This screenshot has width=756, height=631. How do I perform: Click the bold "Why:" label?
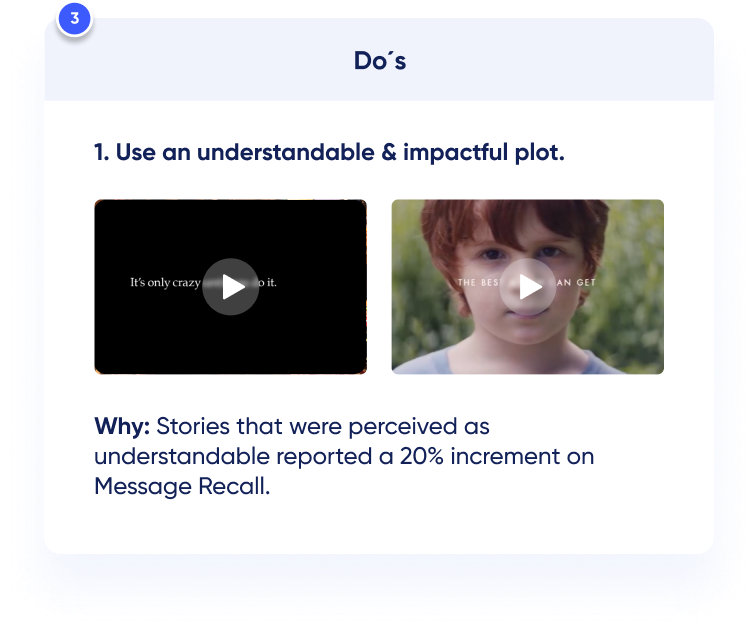(x=122, y=427)
